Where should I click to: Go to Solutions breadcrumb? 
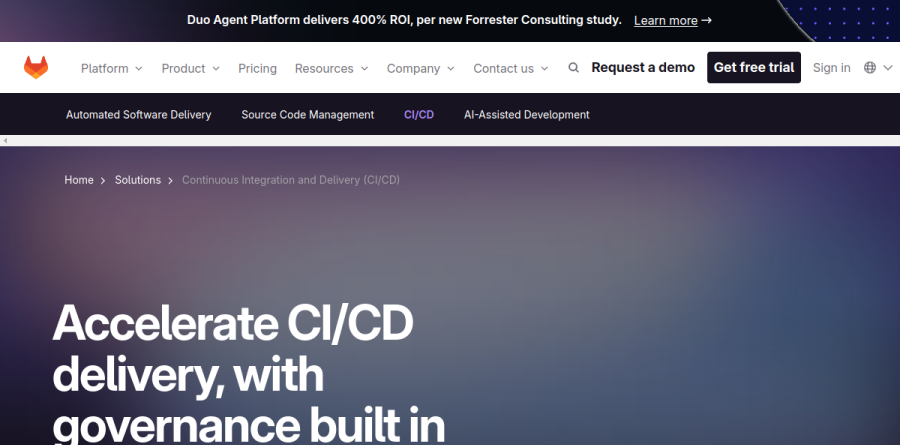[138, 180]
